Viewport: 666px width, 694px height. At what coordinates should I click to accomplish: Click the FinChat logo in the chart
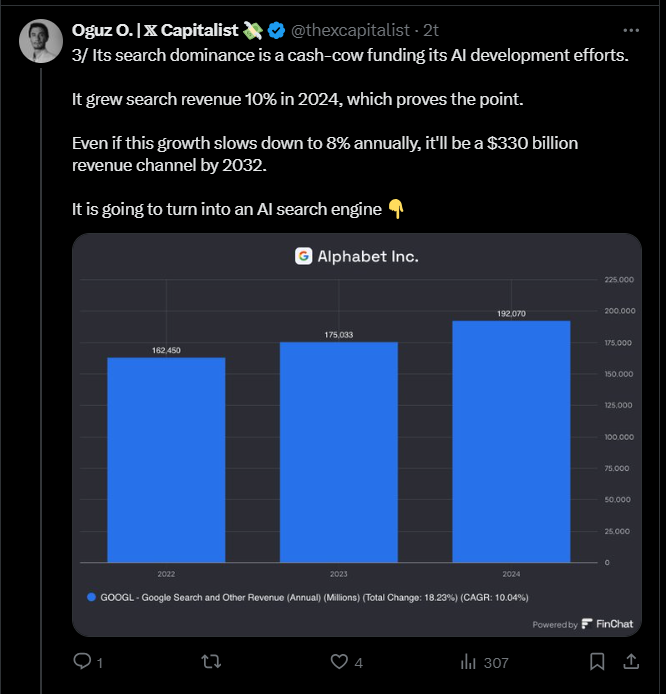[607, 624]
